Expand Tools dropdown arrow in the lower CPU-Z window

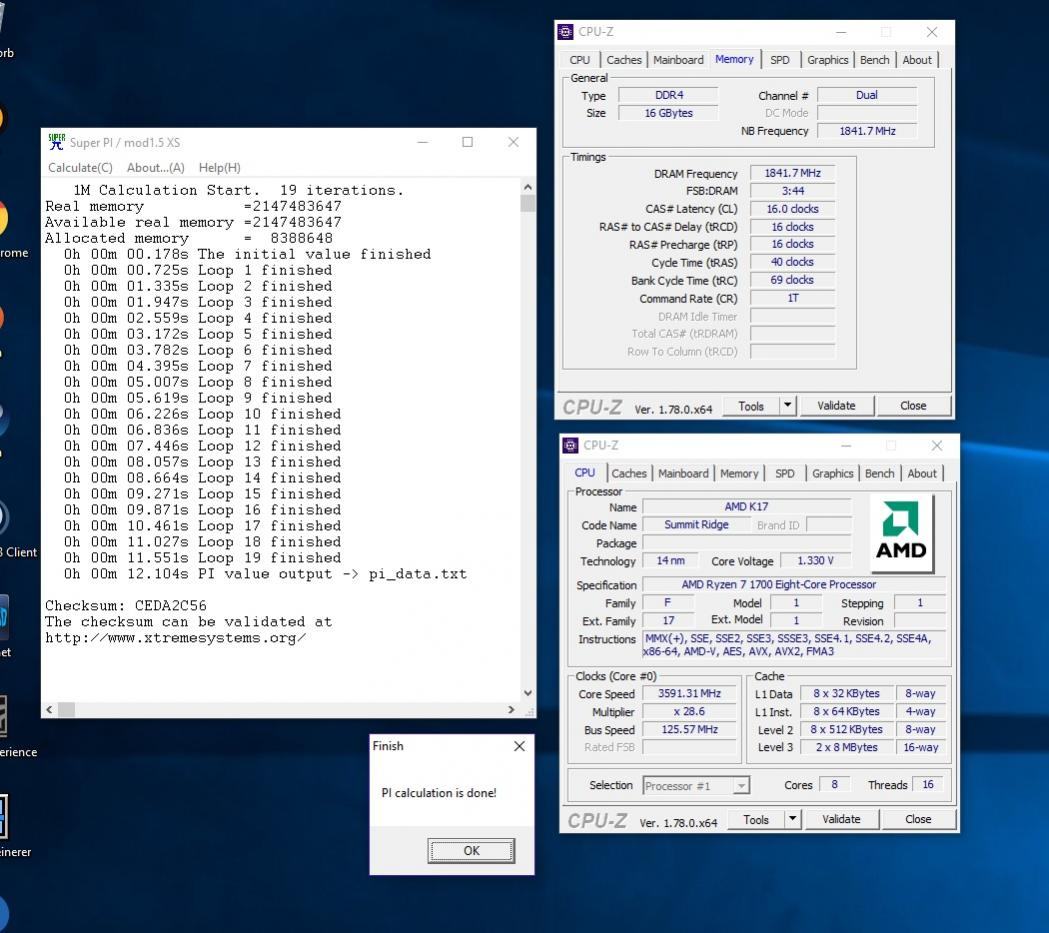(792, 820)
